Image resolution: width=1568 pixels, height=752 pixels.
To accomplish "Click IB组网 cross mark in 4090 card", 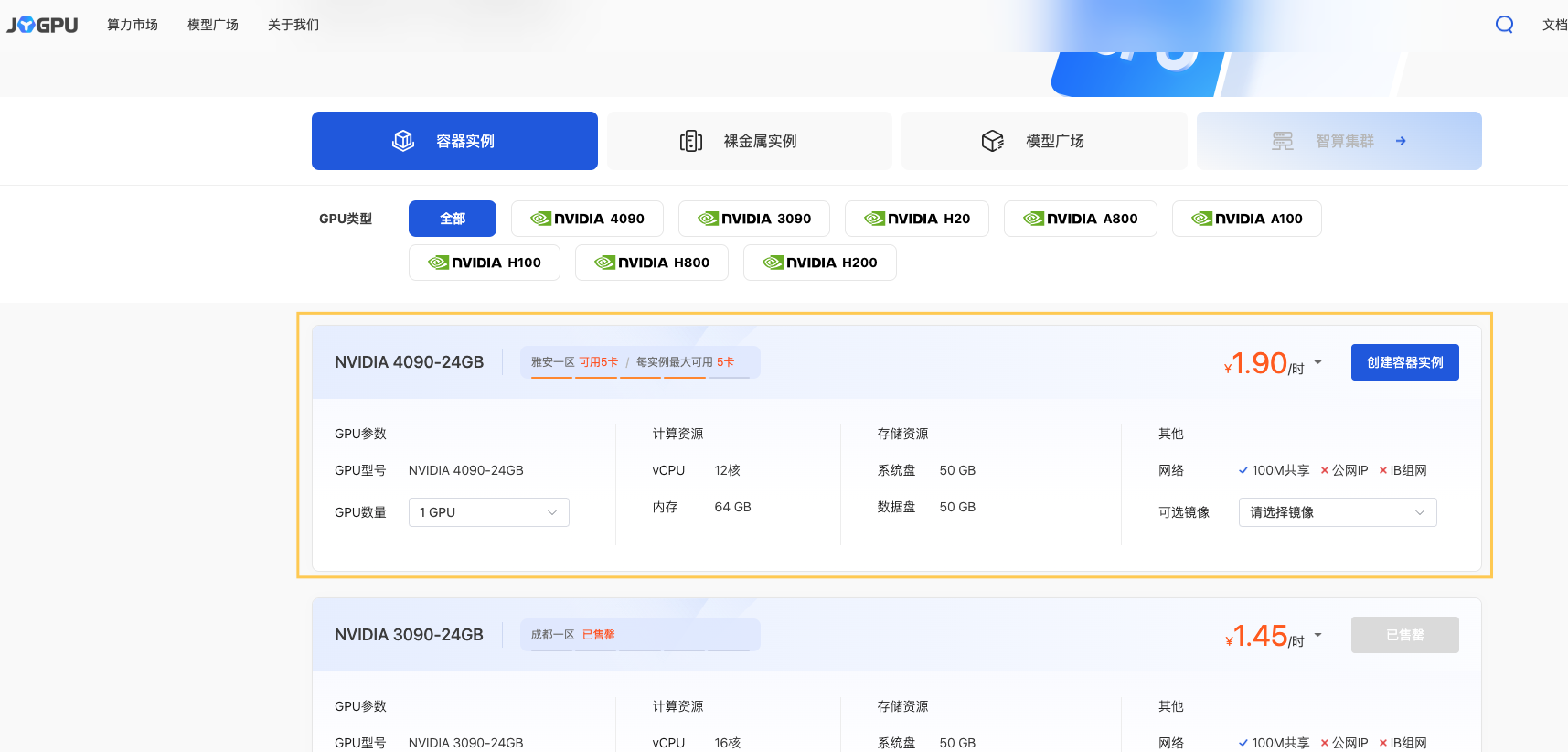I will [1383, 470].
